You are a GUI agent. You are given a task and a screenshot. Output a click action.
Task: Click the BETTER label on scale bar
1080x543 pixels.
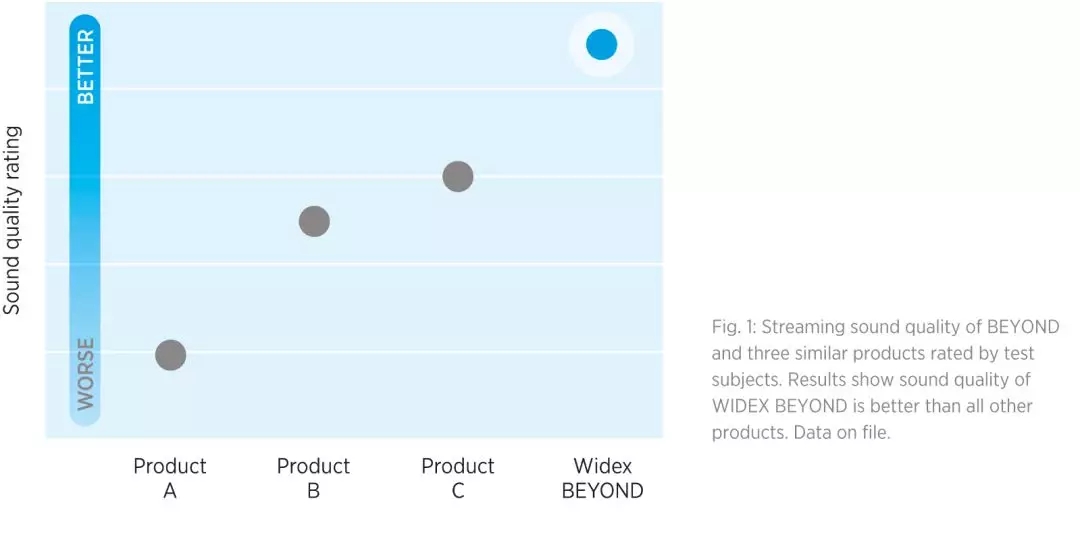point(86,66)
